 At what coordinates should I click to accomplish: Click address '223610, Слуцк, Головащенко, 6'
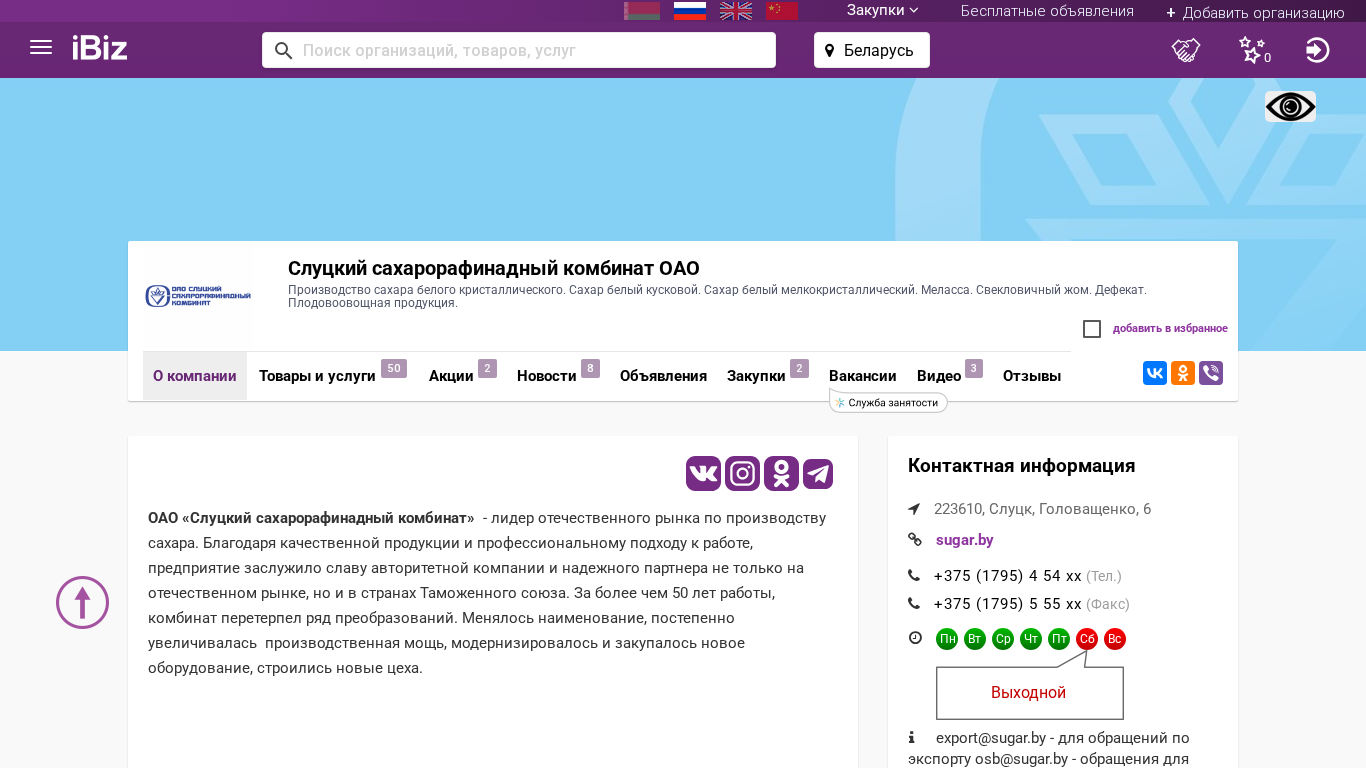1042,509
